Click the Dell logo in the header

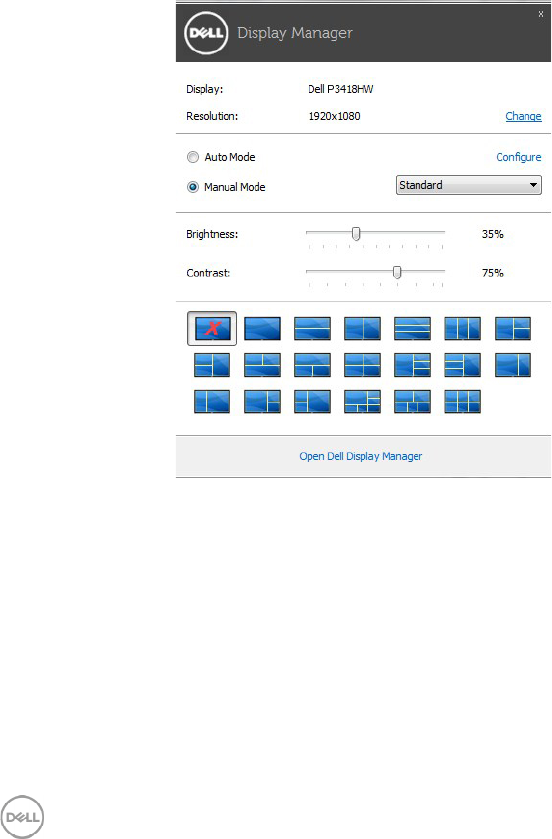coord(206,33)
